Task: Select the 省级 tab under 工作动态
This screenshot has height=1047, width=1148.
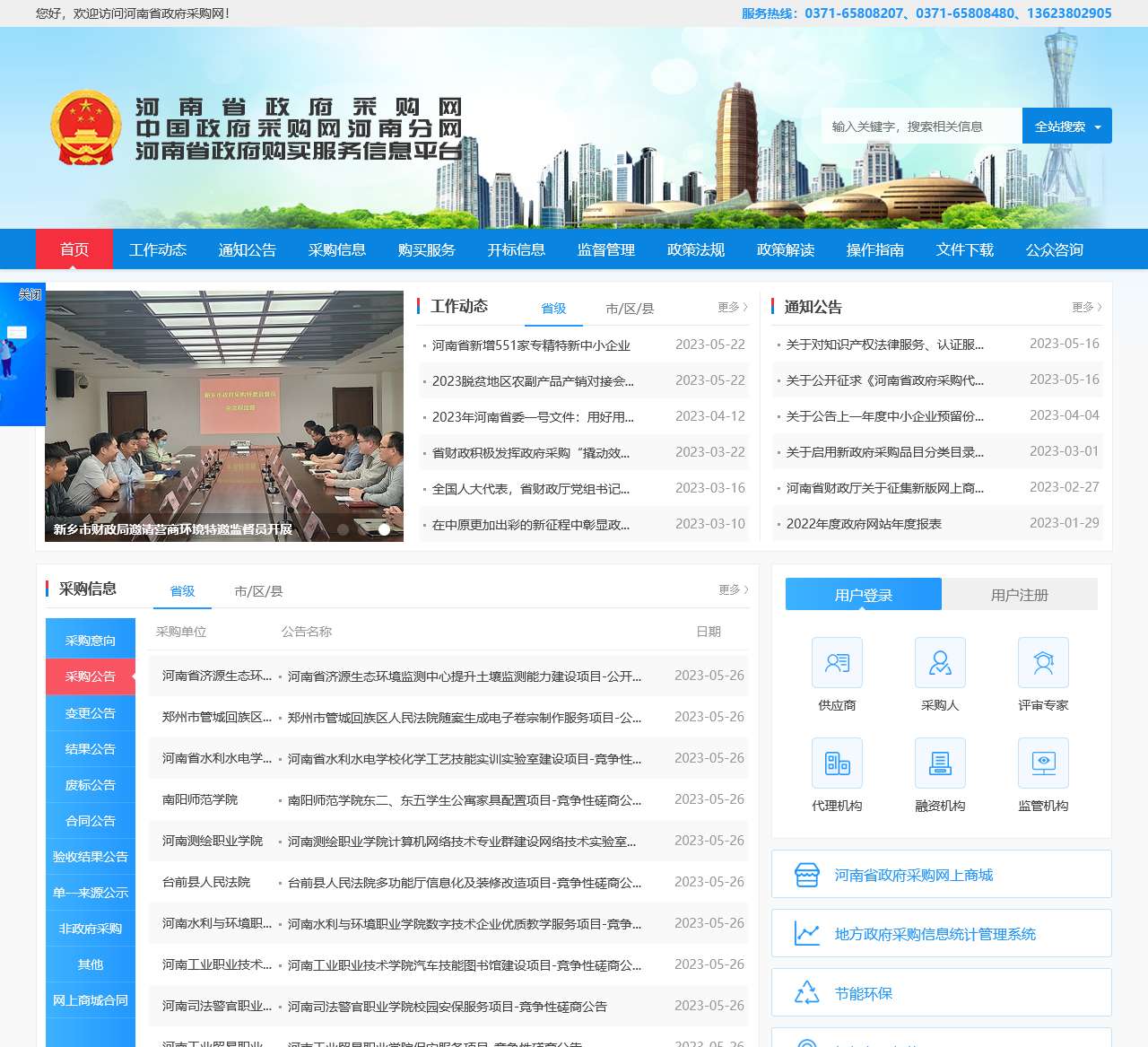Action: (553, 309)
